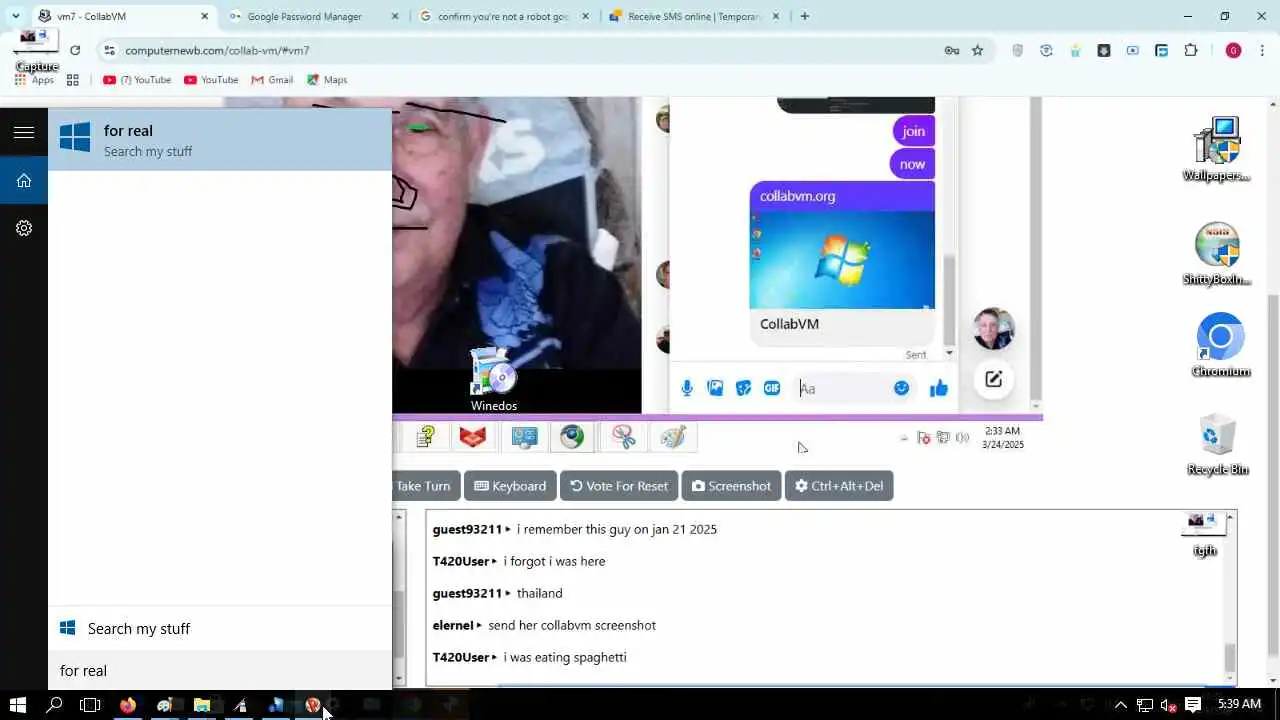Image resolution: width=1280 pixels, height=720 pixels.
Task: Click the red COMODO icon in VM taskbar
Action: pyautogui.click(x=473, y=436)
